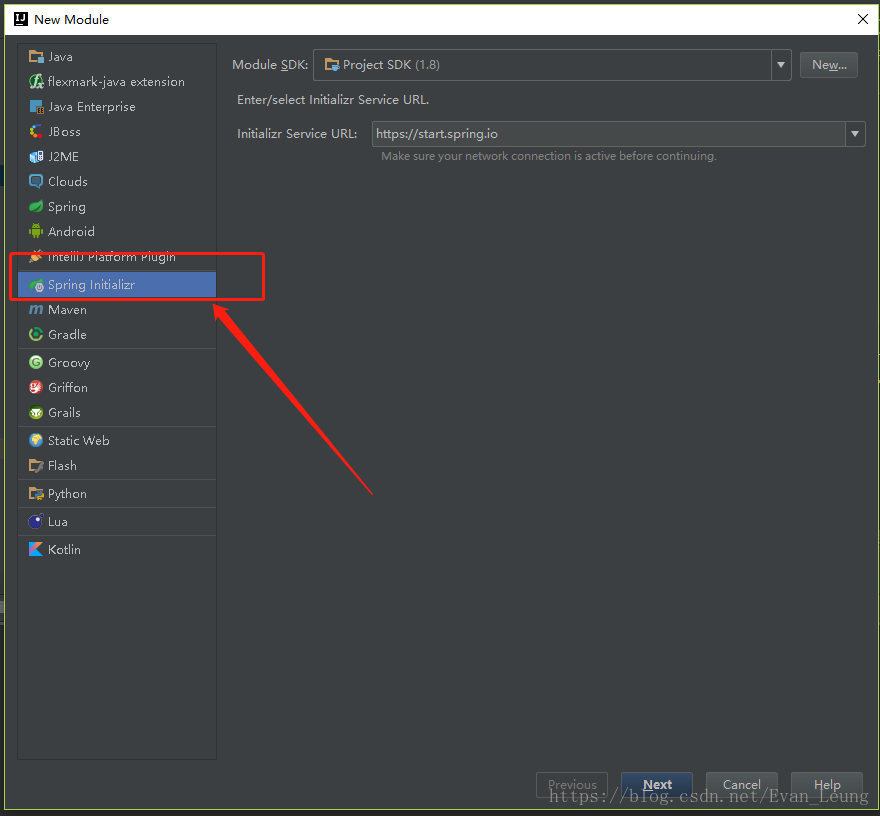Click the JBoss icon
The width and height of the screenshot is (880, 816).
(x=36, y=132)
